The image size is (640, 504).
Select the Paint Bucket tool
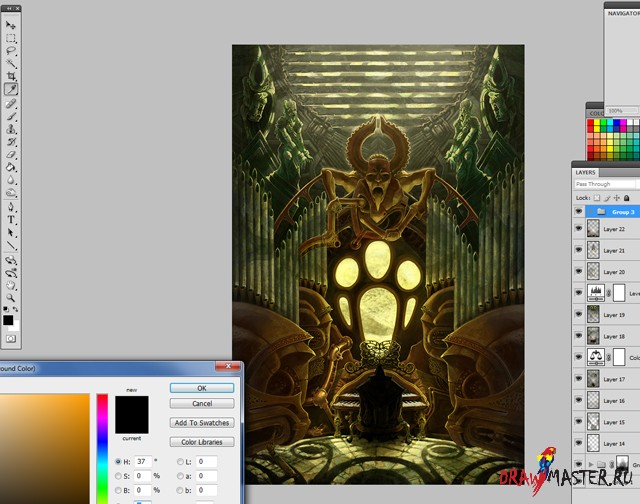[x=11, y=167]
